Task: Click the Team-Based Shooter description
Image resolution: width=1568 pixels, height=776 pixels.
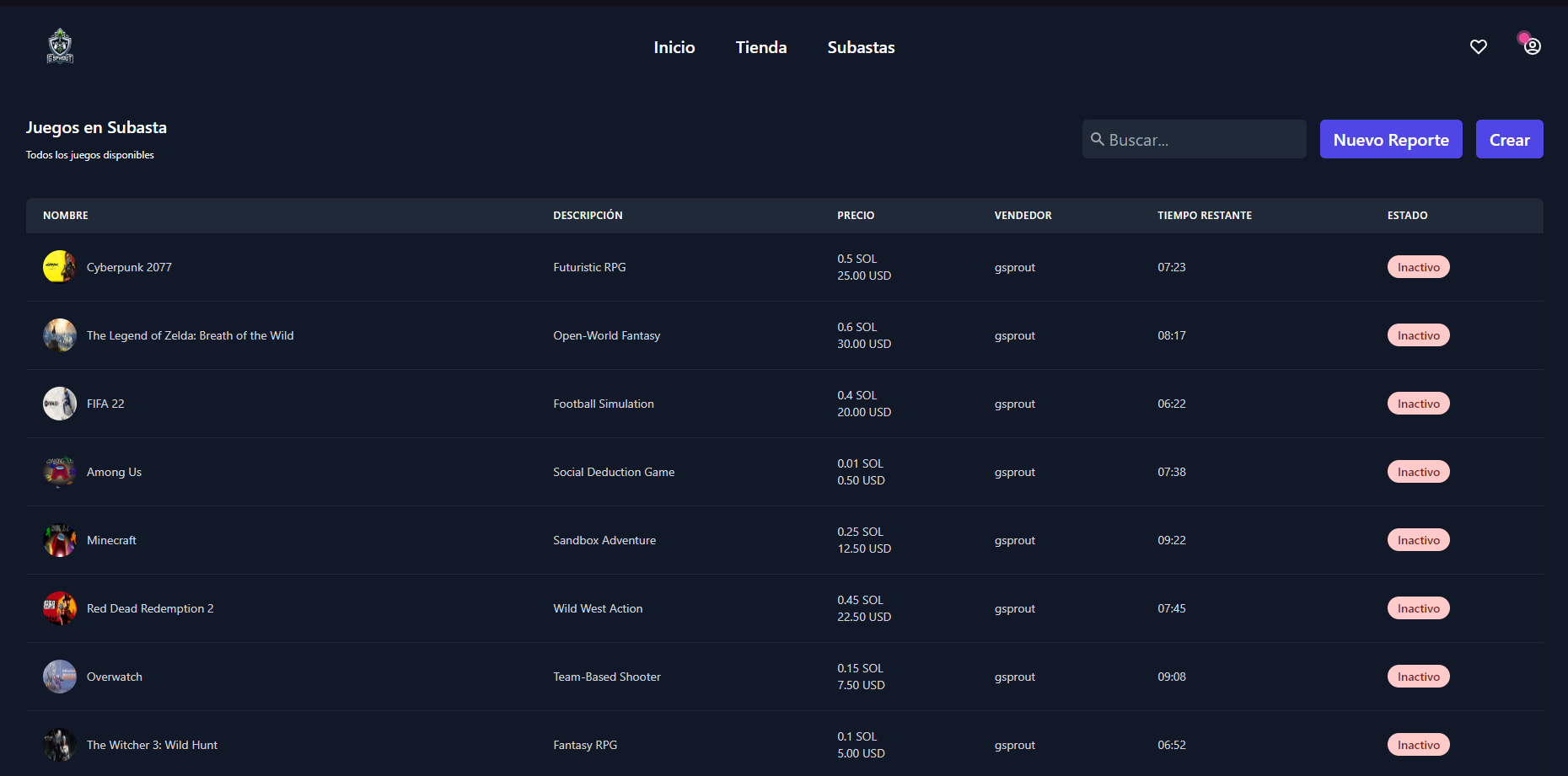Action: (x=607, y=677)
